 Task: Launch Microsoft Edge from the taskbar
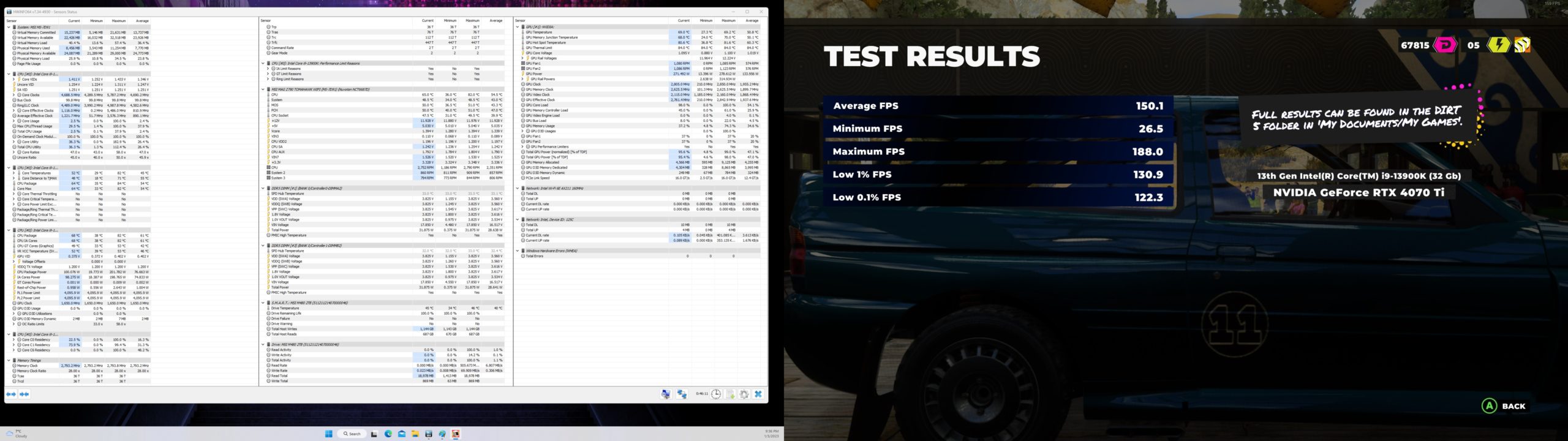[x=388, y=434]
